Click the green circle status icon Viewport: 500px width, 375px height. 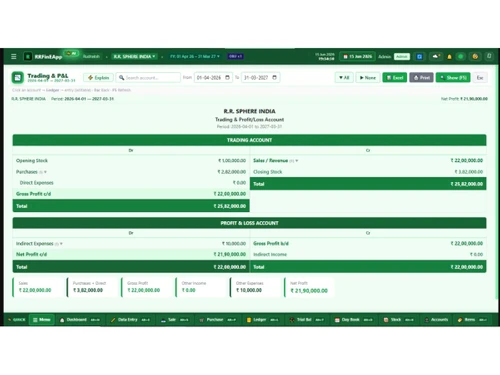tap(461, 56)
